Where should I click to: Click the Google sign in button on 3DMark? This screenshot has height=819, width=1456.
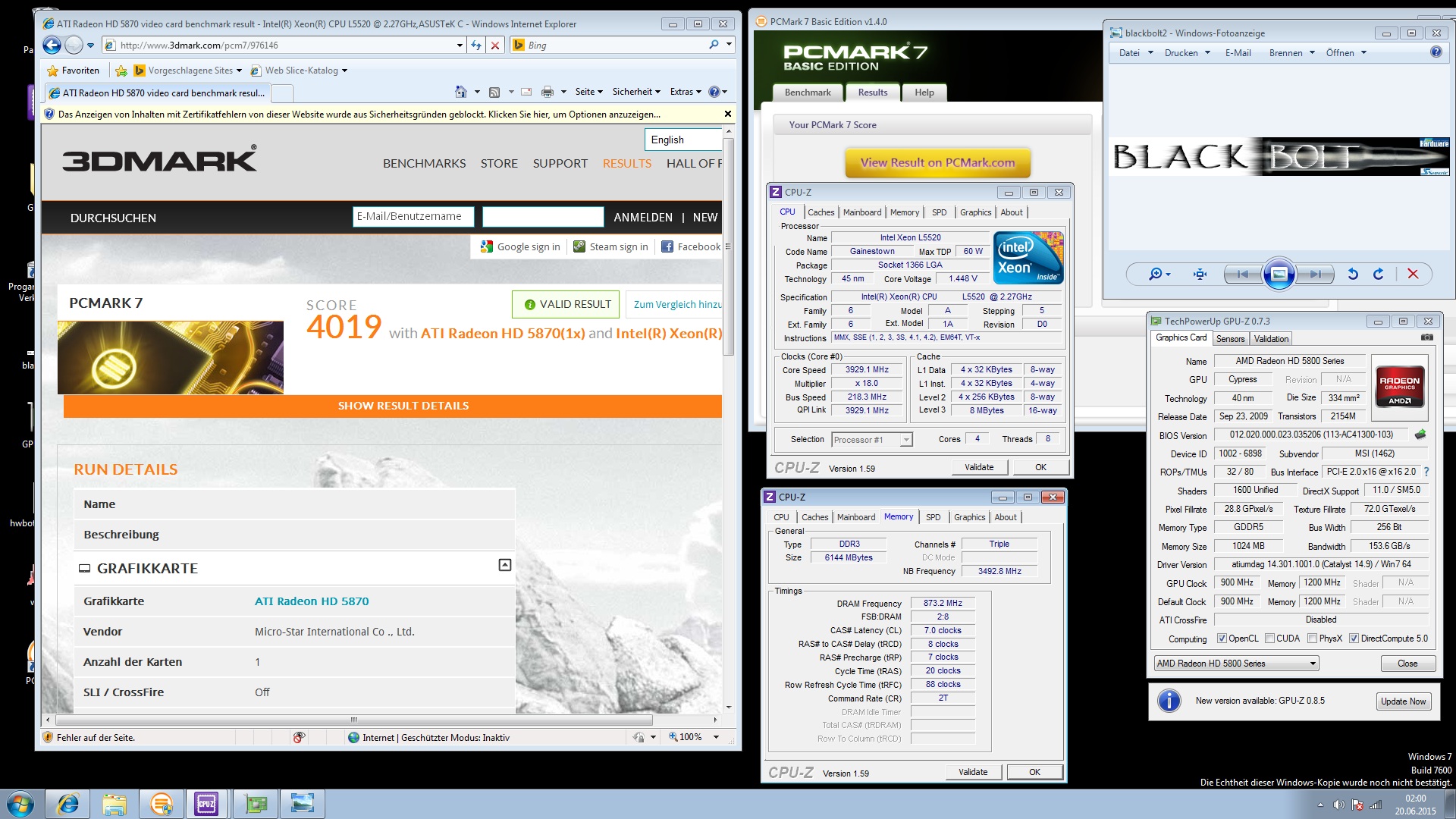[520, 246]
